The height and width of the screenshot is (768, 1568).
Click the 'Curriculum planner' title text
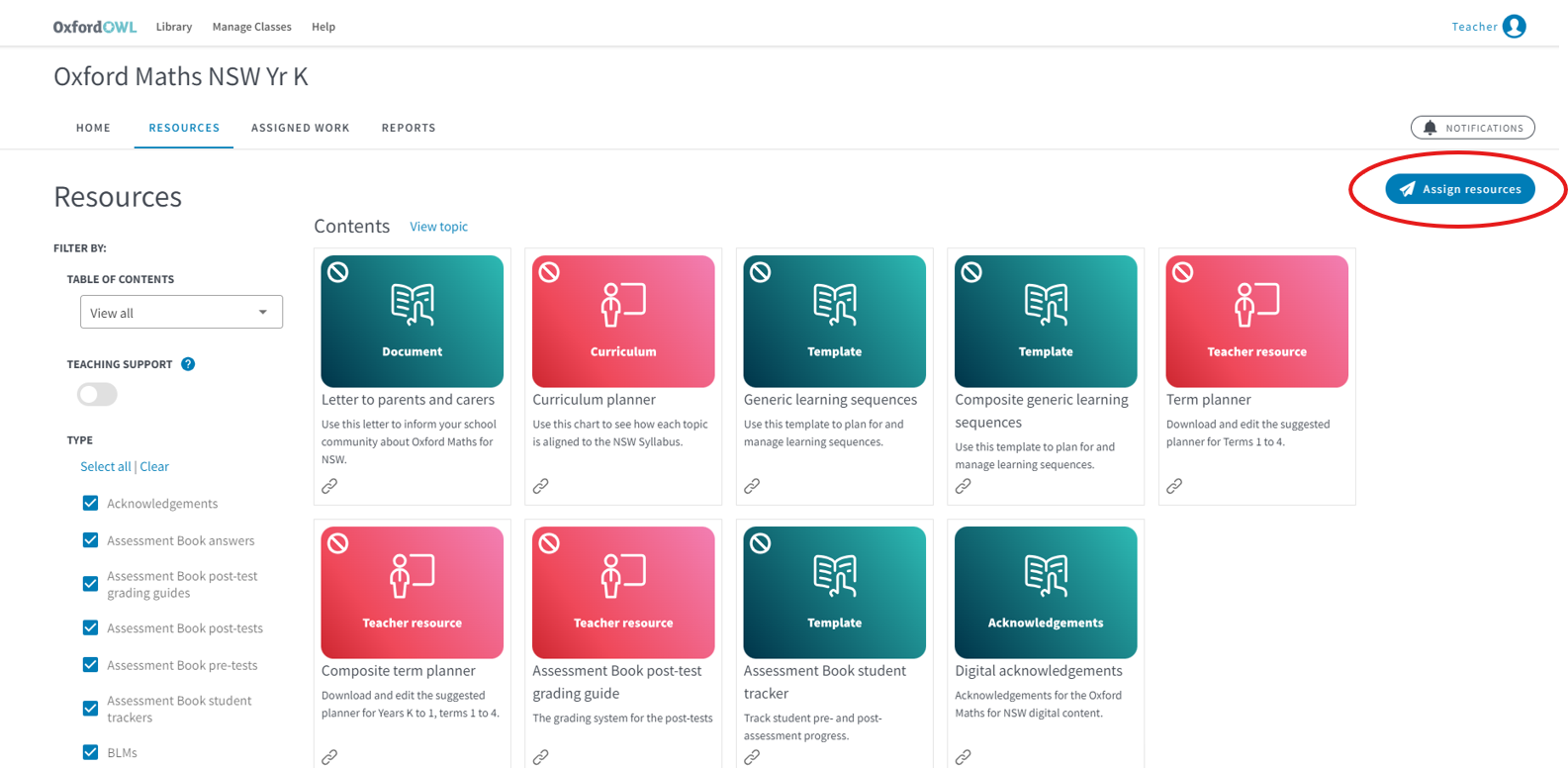[594, 400]
